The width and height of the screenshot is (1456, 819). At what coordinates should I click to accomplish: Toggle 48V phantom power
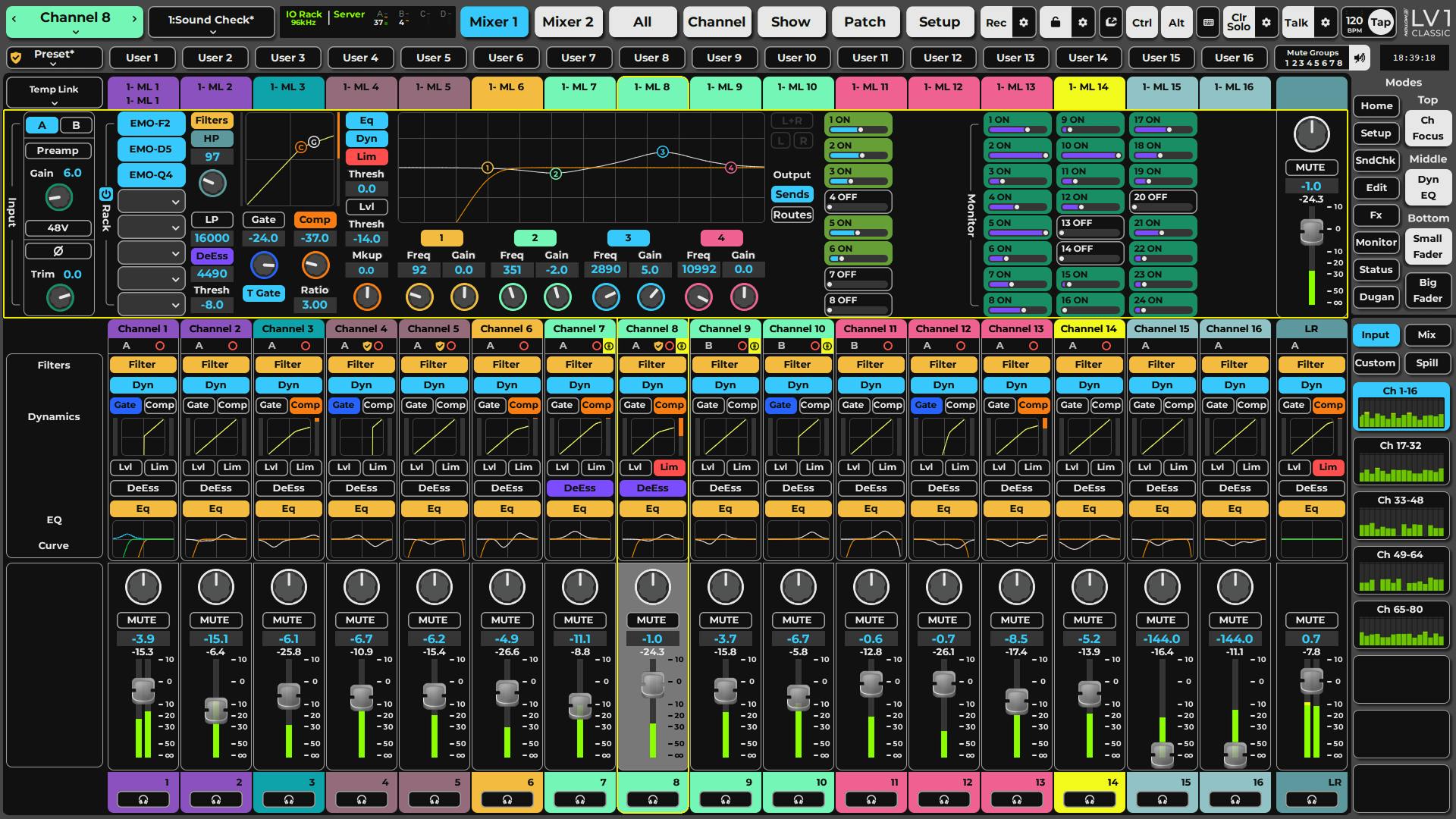[58, 227]
